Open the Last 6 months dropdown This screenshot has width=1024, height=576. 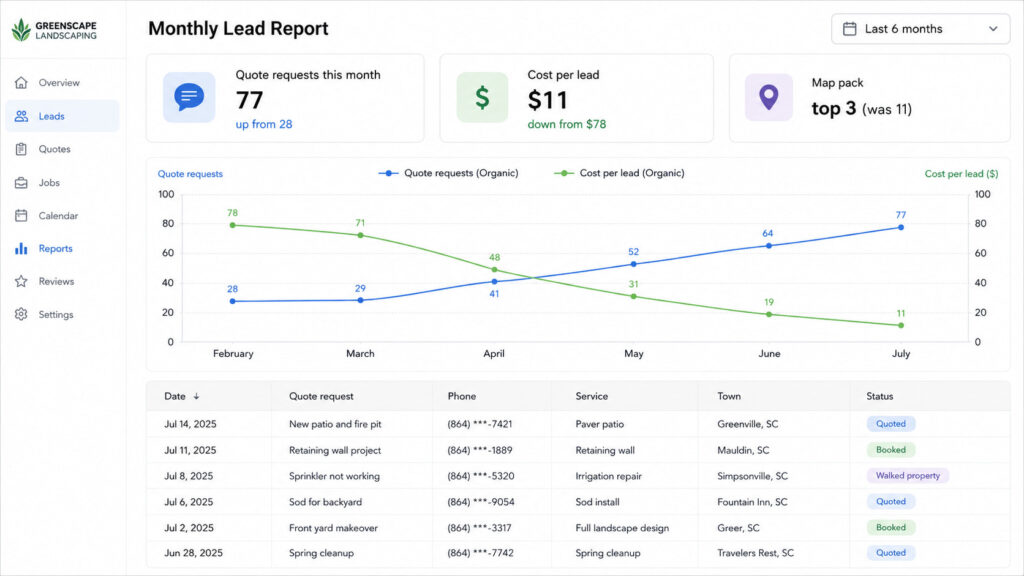(x=920, y=29)
